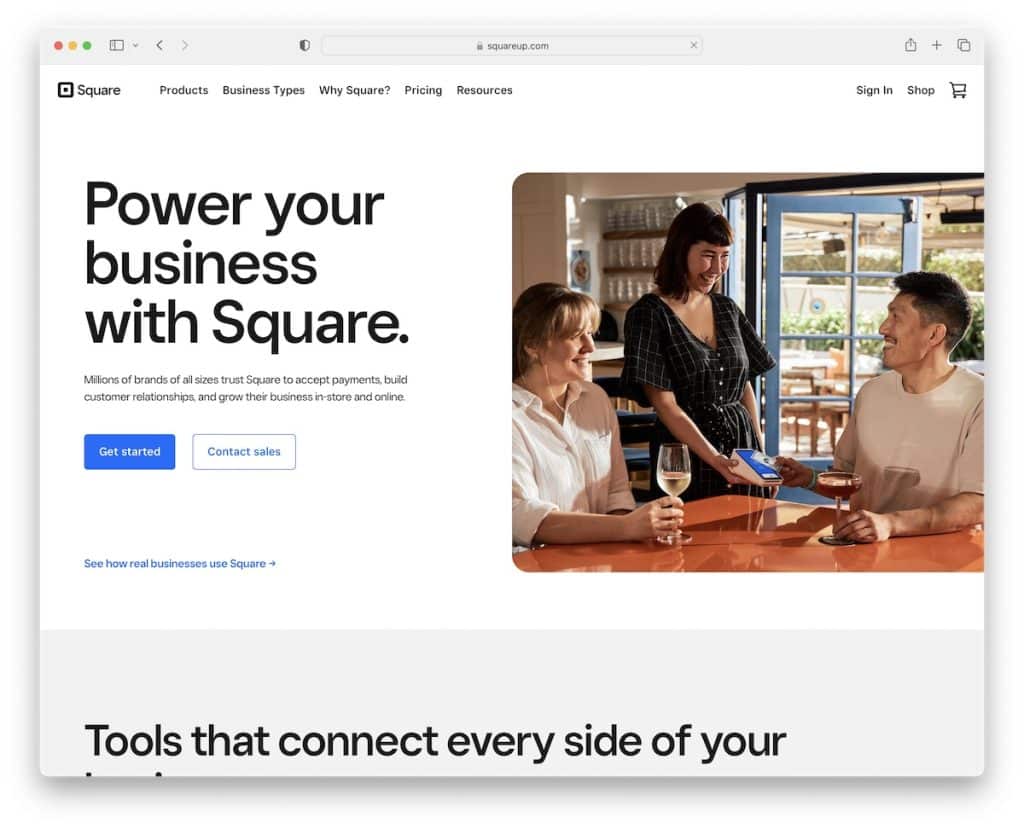The height and width of the screenshot is (829, 1024).
Task: Click the restaurant hero photo
Action: click(748, 372)
